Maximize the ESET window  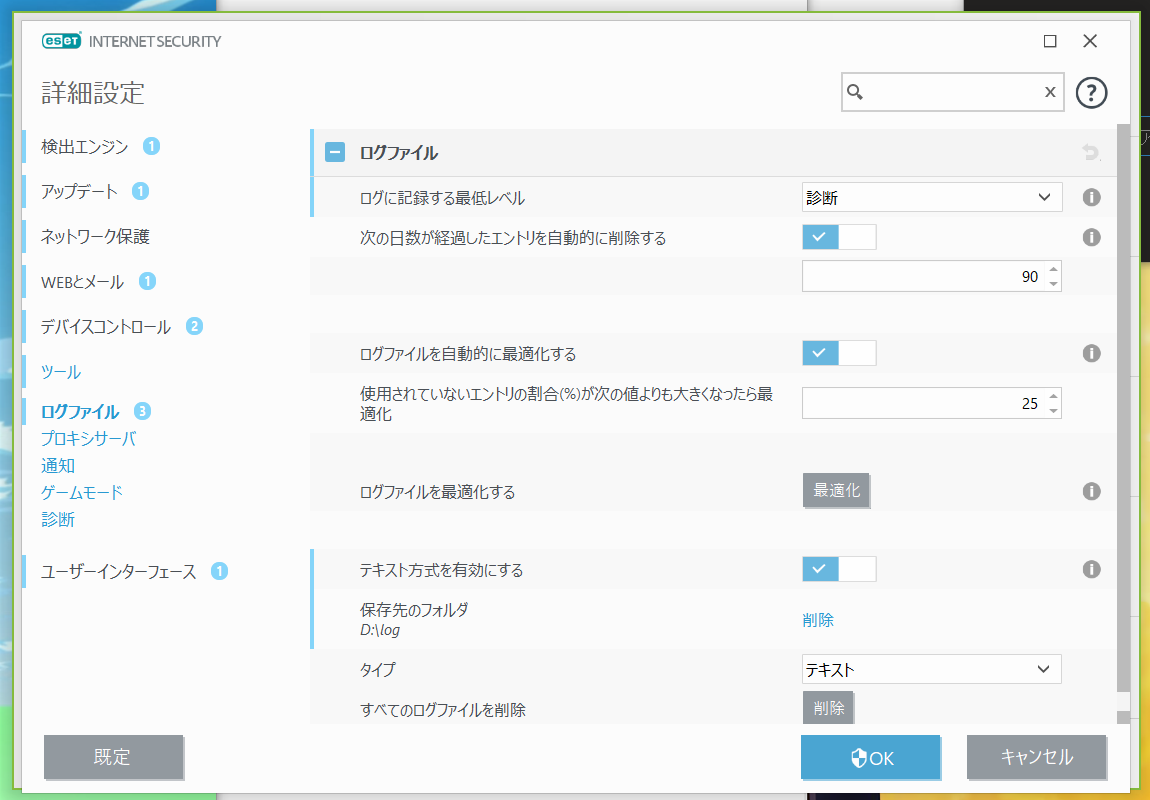tap(1050, 41)
